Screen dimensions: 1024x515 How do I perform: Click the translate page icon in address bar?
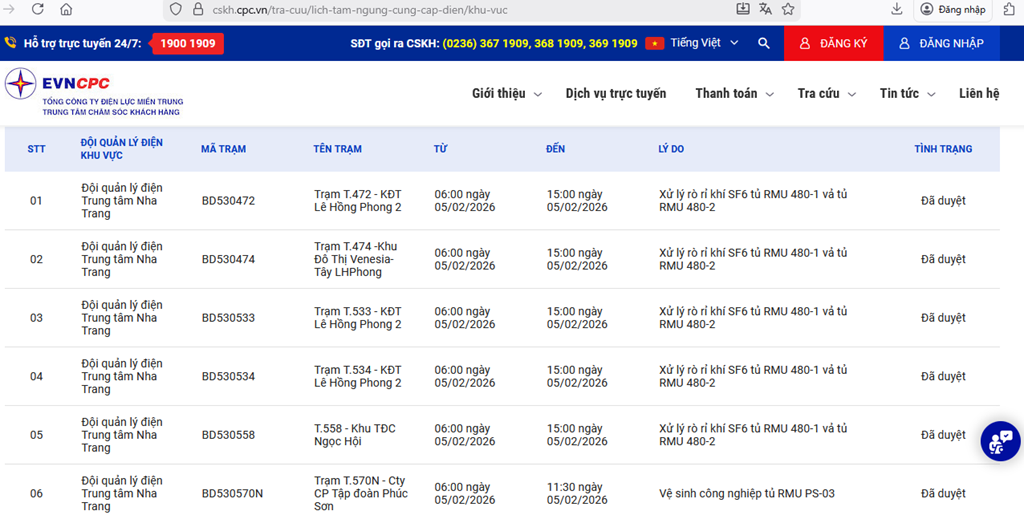[x=765, y=9]
